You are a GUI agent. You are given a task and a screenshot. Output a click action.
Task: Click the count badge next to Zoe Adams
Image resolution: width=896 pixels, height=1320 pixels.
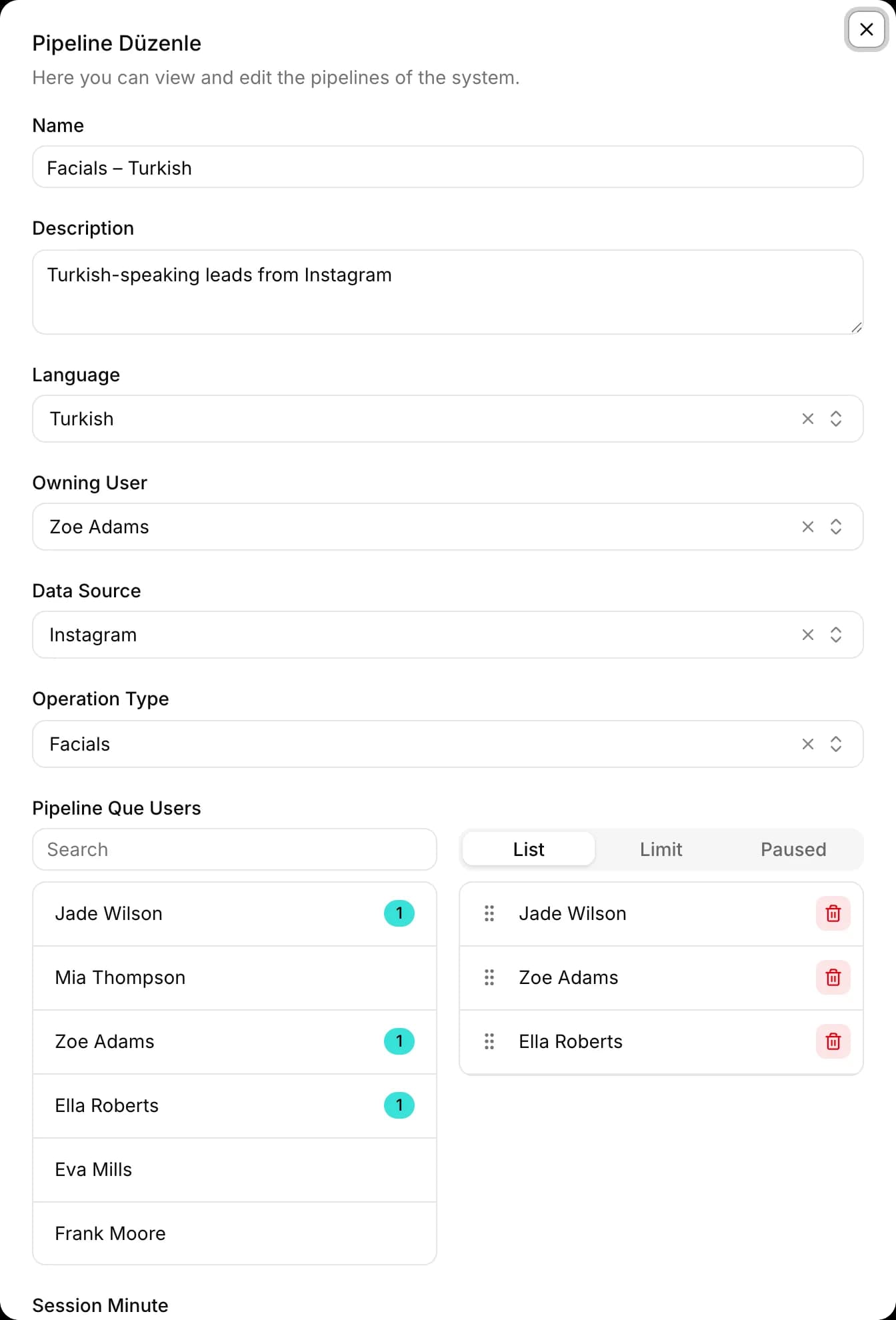(399, 1041)
